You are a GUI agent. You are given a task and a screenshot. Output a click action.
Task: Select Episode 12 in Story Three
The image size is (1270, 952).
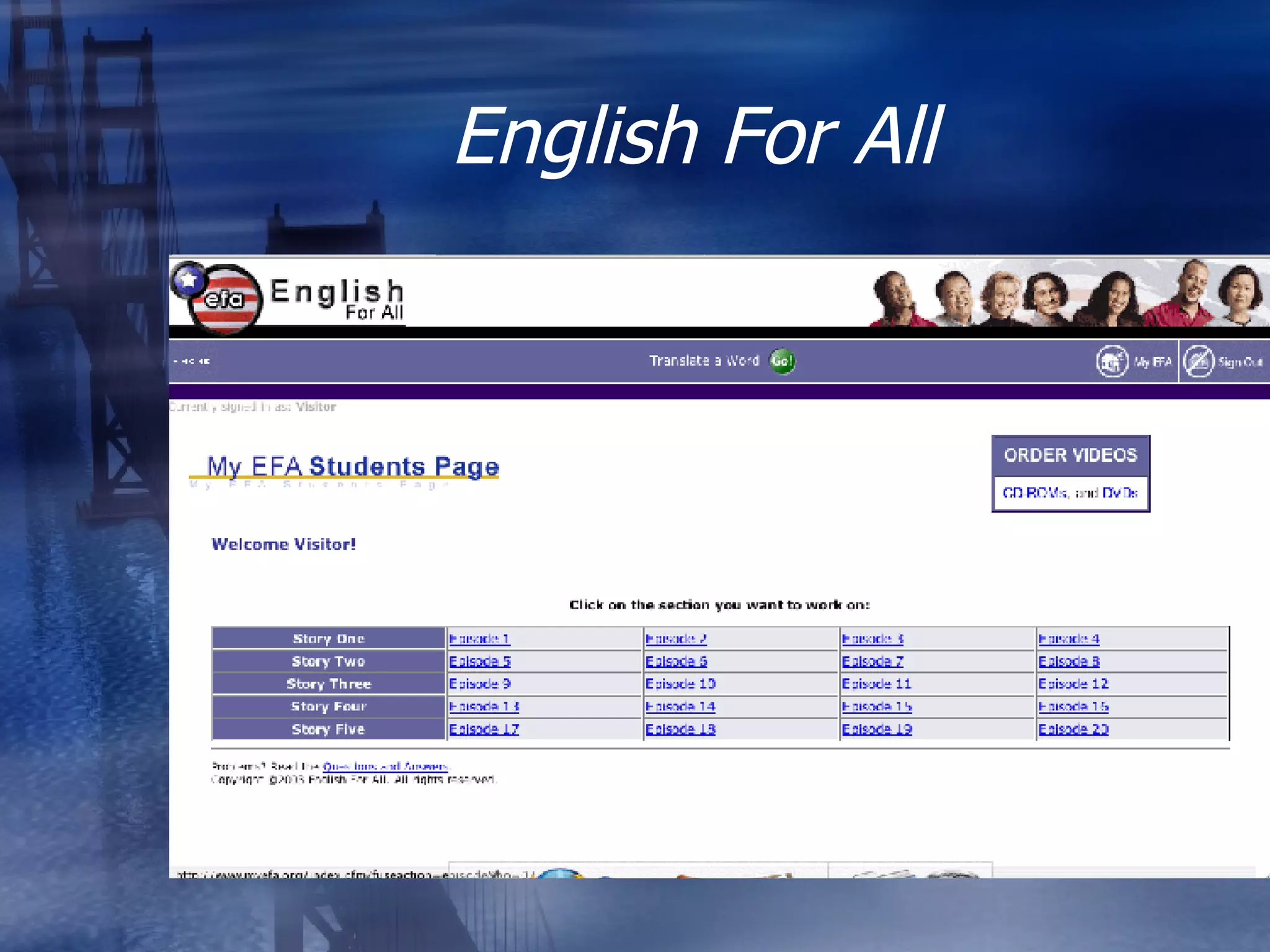point(1073,684)
